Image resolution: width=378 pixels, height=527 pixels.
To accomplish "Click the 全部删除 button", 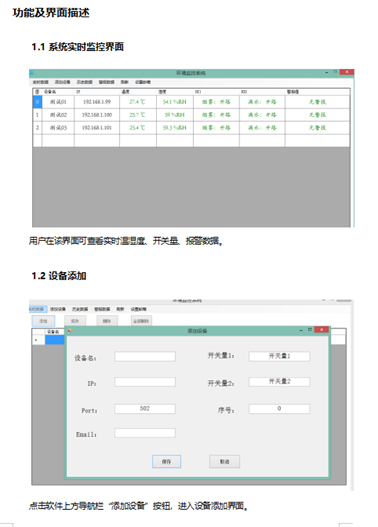I will click(141, 321).
